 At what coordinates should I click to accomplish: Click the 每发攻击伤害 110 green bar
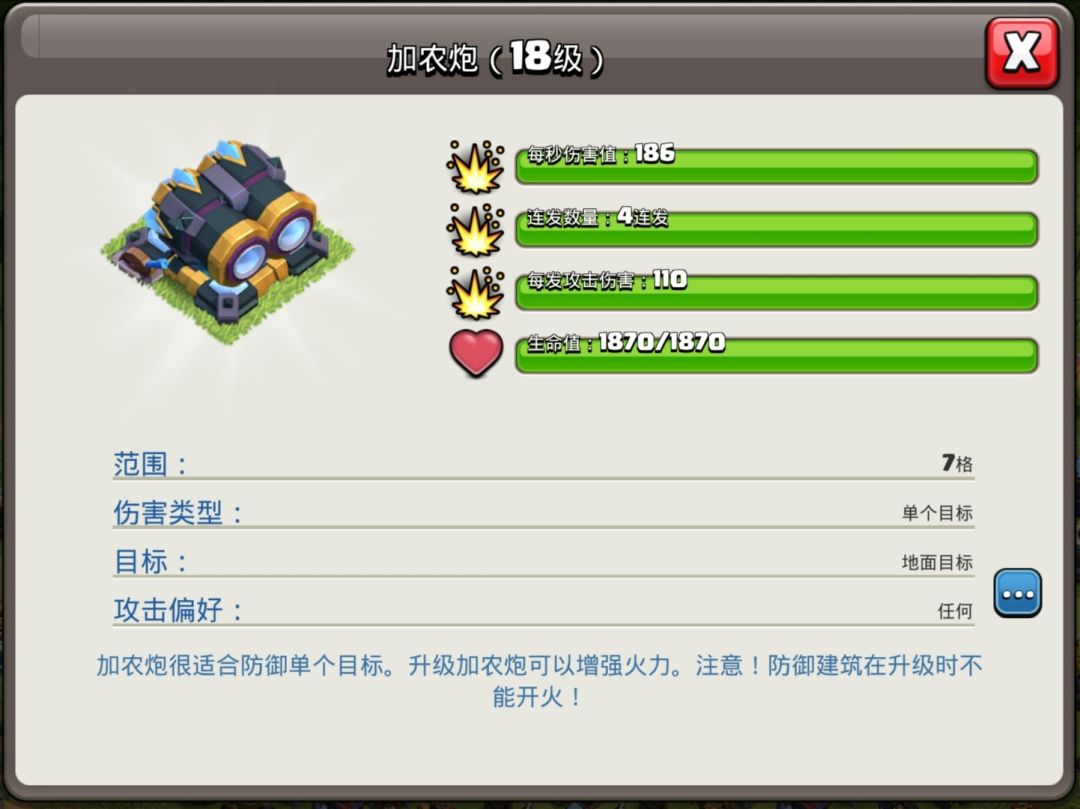(x=776, y=293)
